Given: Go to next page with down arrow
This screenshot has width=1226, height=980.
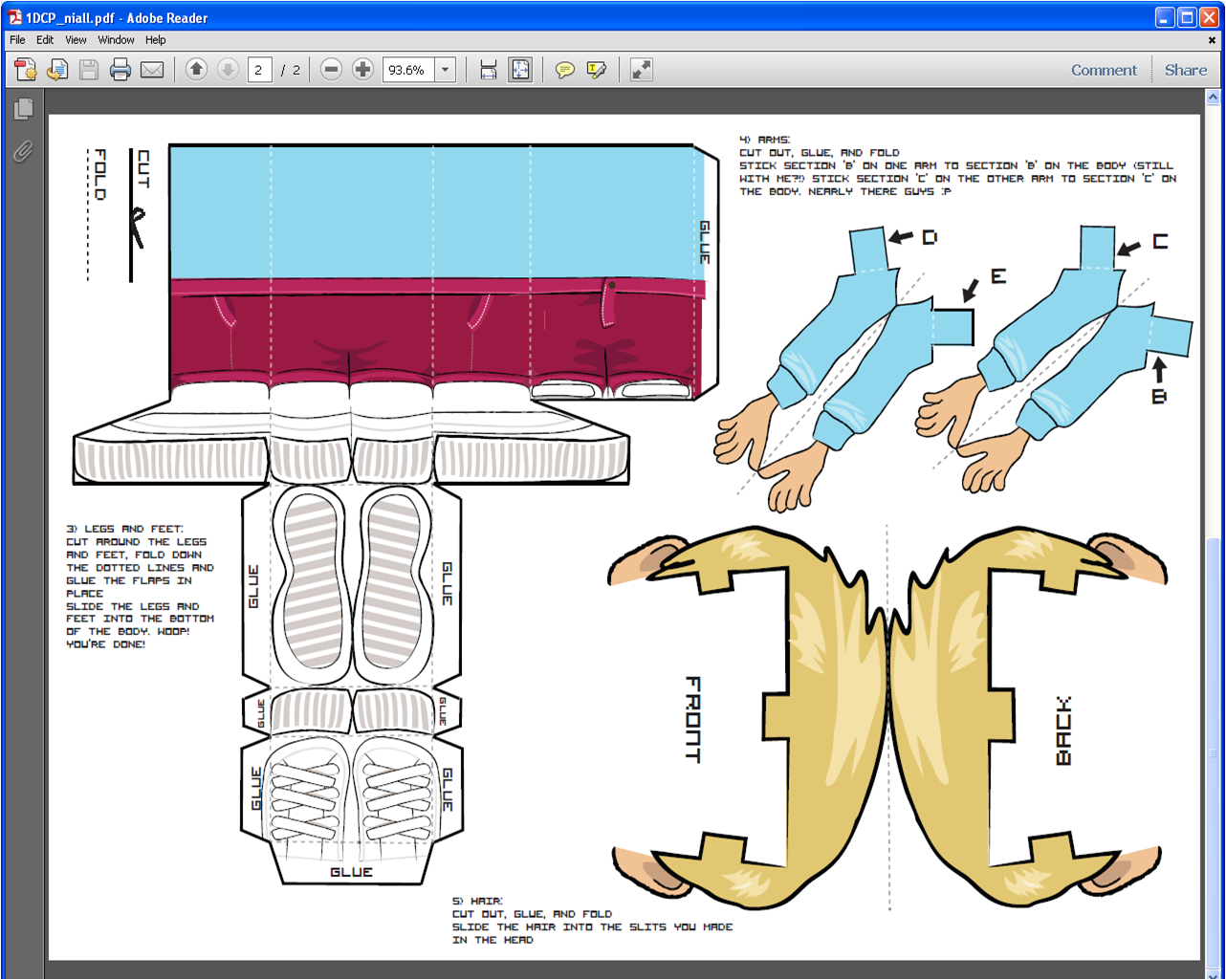Looking at the screenshot, I should tap(228, 70).
